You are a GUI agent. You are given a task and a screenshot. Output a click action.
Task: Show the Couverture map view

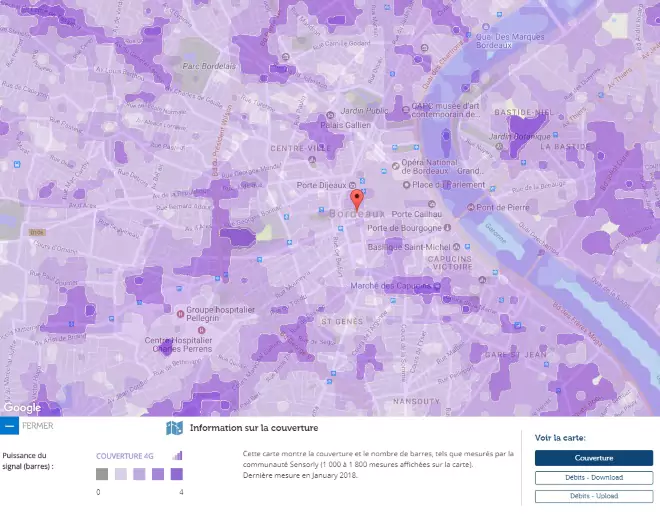[x=594, y=458]
